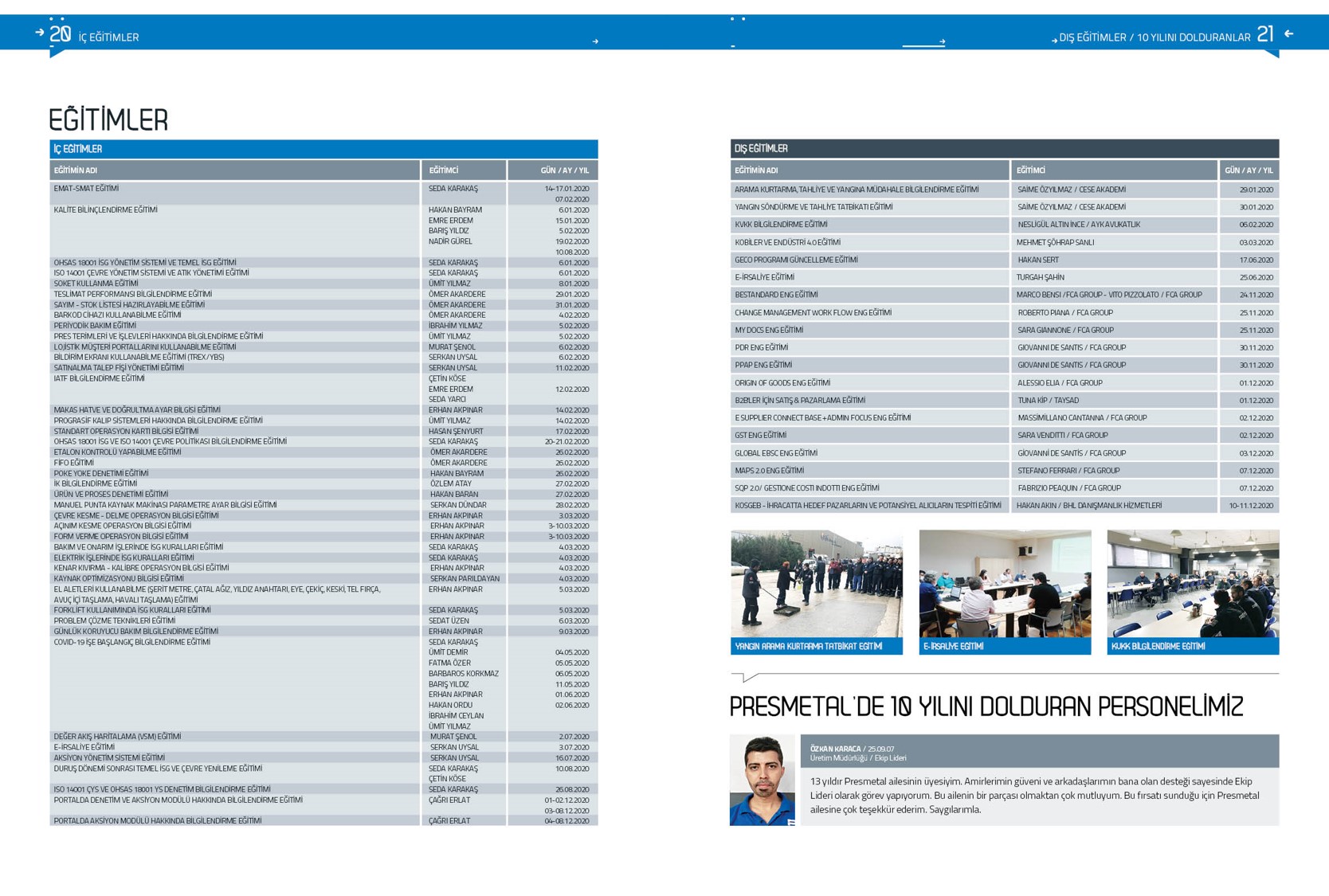Viewport: 1329px width, 896px height.
Task: Click the EĞİTİMLER main heading
Action: pos(108,120)
